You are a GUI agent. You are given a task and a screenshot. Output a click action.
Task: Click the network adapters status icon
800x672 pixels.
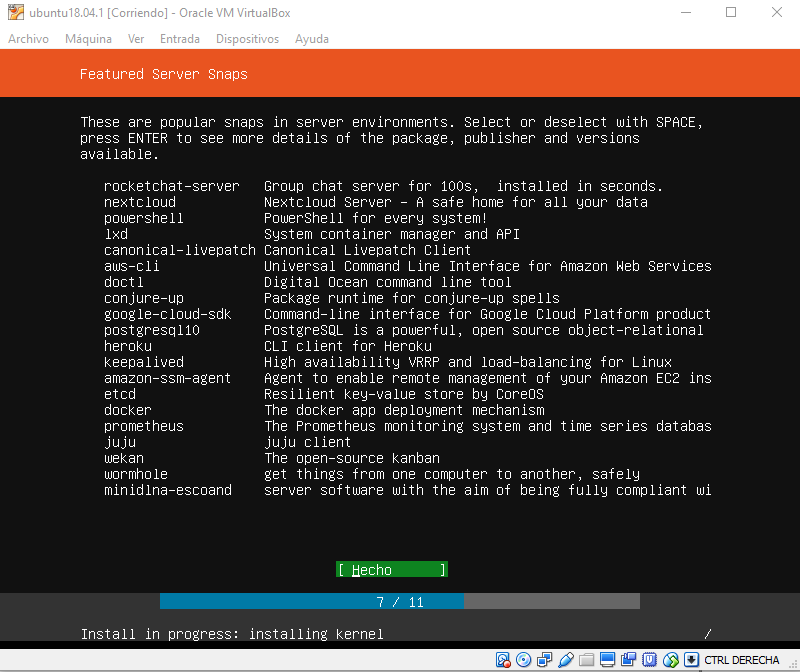(x=544, y=660)
